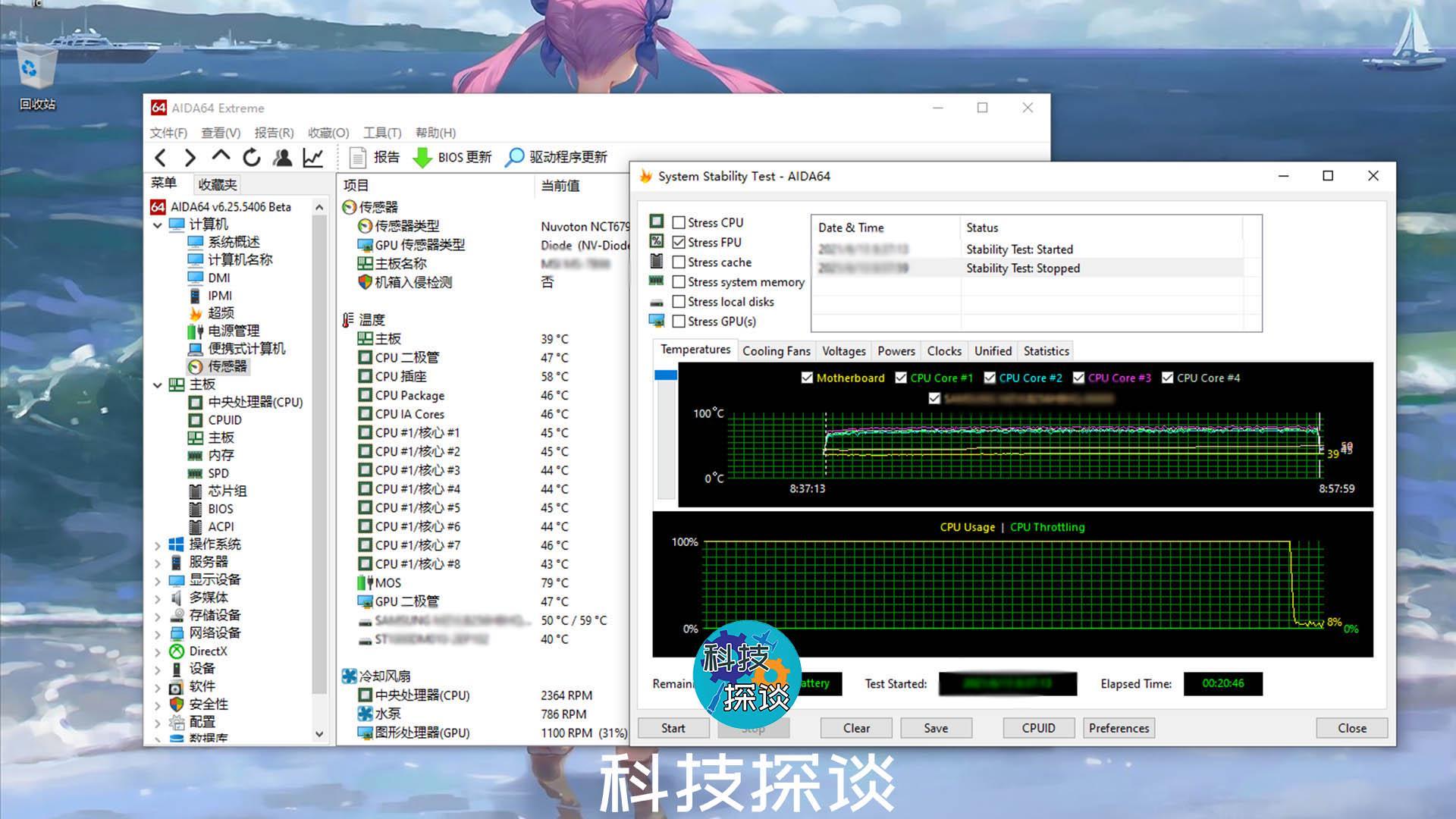This screenshot has height=819, width=1456.
Task: Click the Close button in stability test
Action: pos(1352,728)
